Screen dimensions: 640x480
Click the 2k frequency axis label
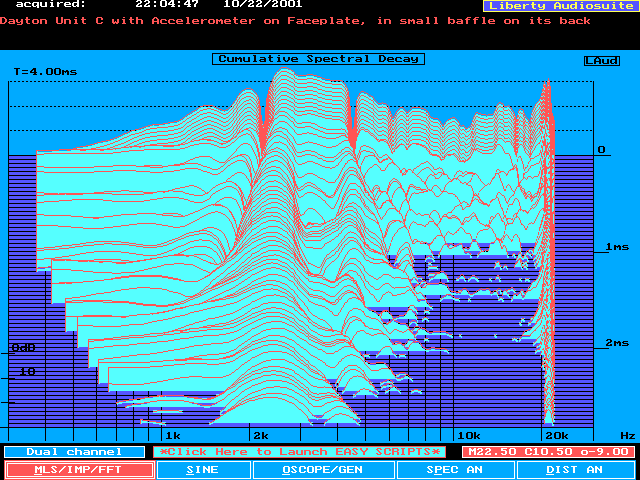(x=260, y=436)
